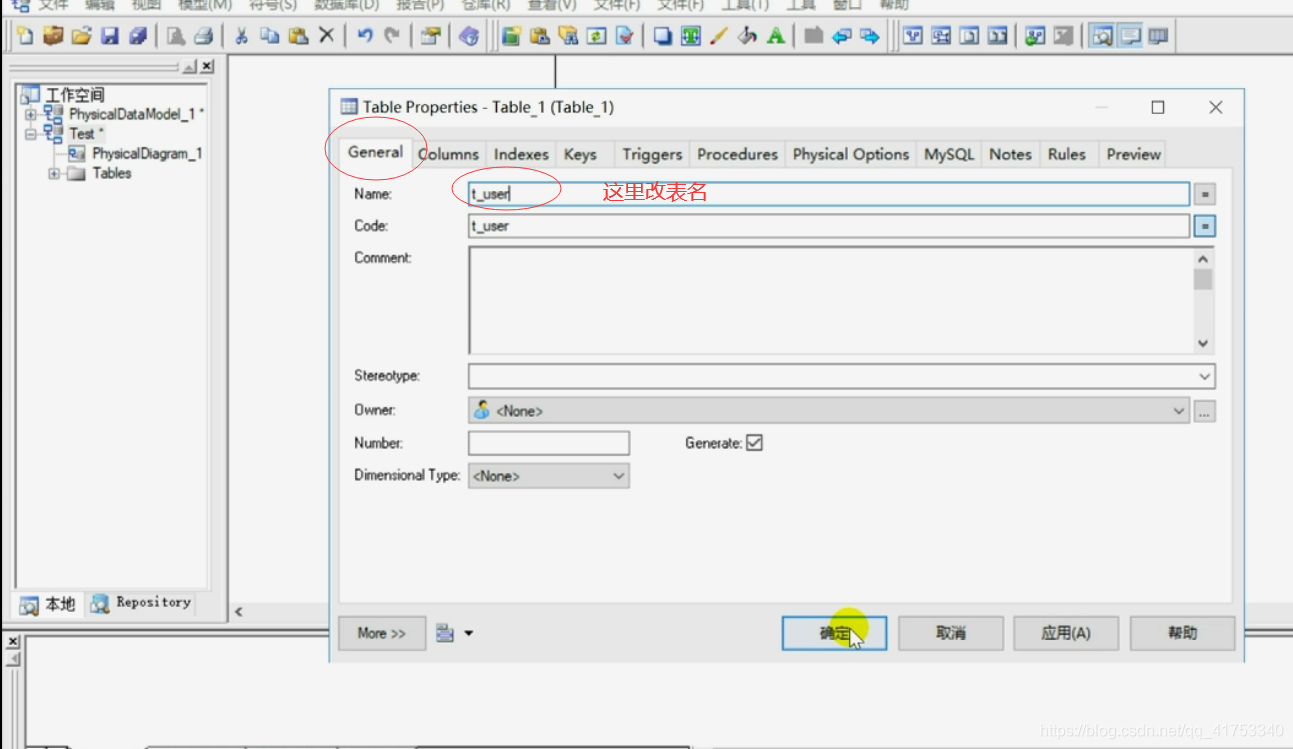Click the Cut scissors icon
The height and width of the screenshot is (749, 1293).
[x=241, y=36]
